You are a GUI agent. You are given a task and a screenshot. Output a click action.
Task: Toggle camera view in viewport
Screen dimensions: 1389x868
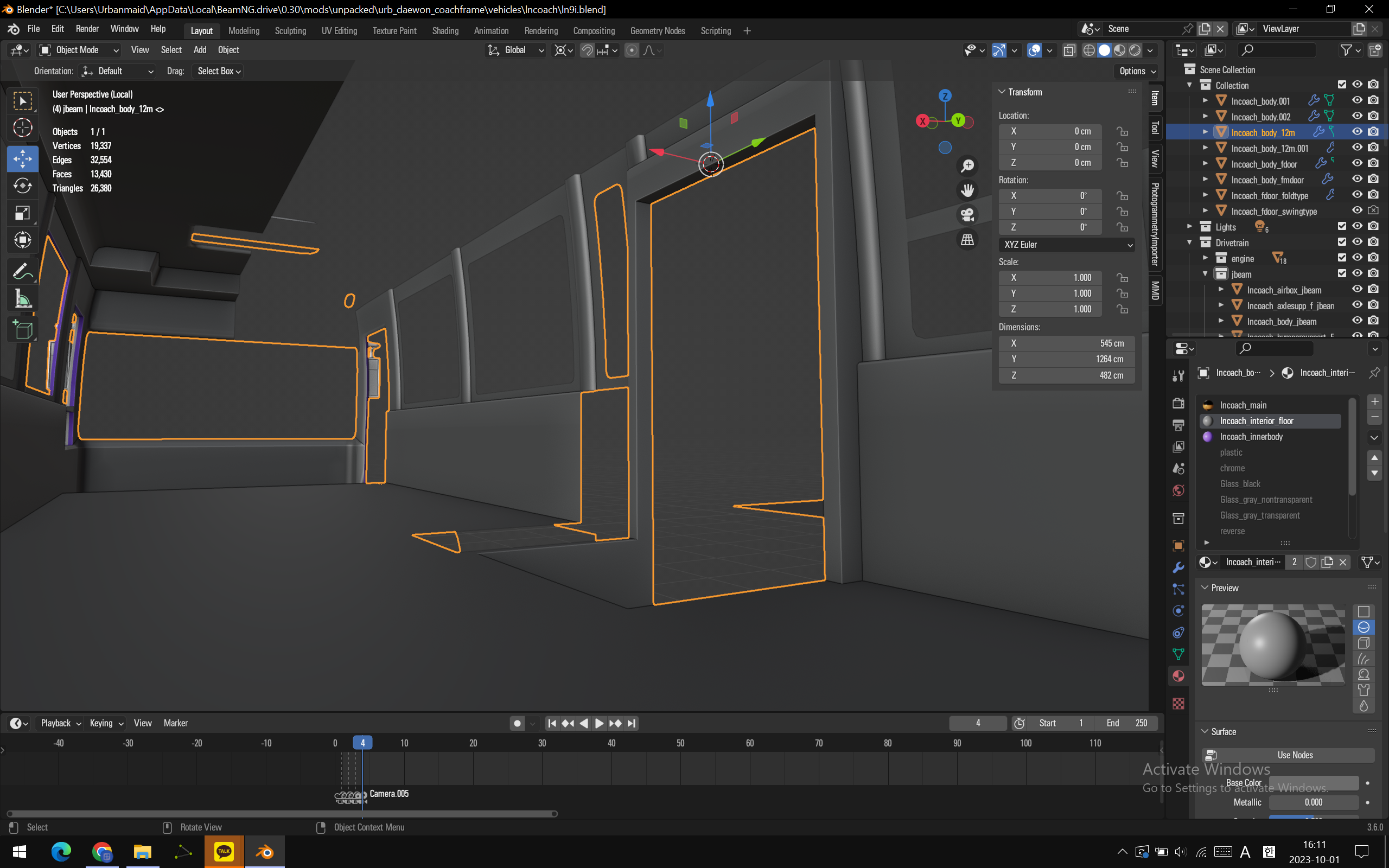click(x=968, y=215)
